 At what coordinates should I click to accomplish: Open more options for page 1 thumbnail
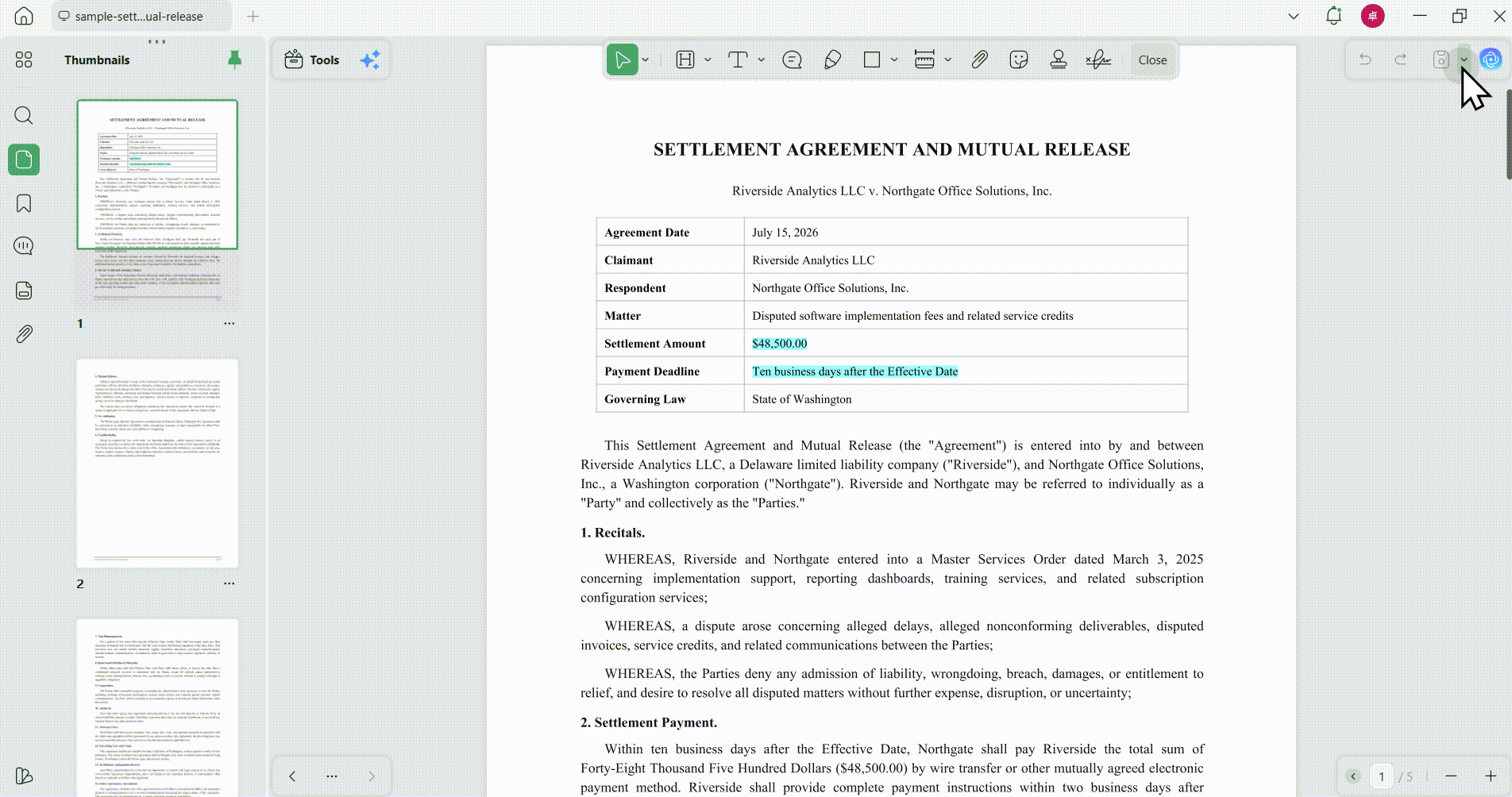pyautogui.click(x=229, y=324)
